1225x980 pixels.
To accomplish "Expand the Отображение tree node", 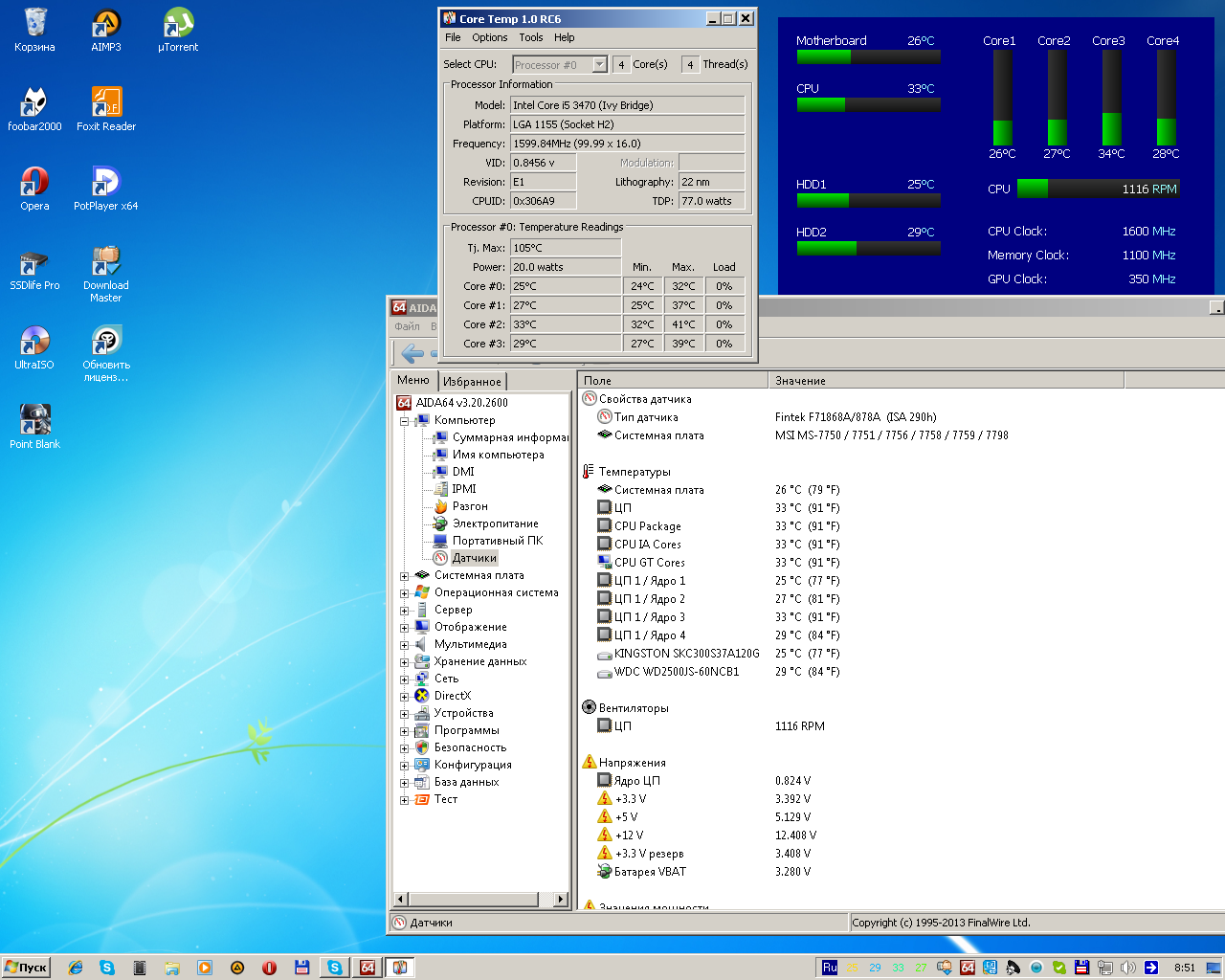I will click(405, 628).
